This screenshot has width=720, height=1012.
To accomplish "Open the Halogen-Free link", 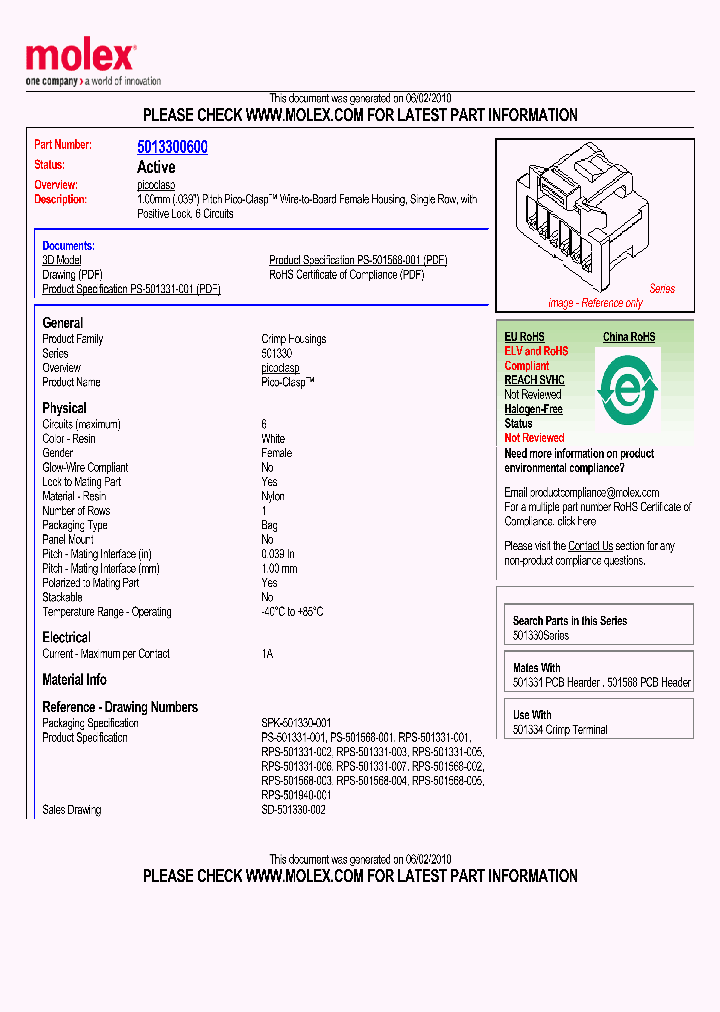I will point(534,409).
